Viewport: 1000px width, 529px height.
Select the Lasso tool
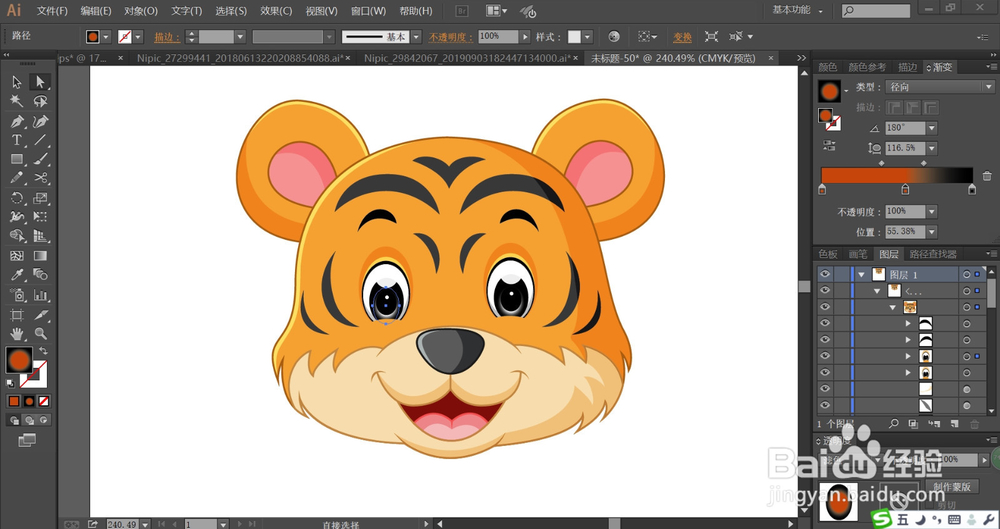click(x=40, y=101)
